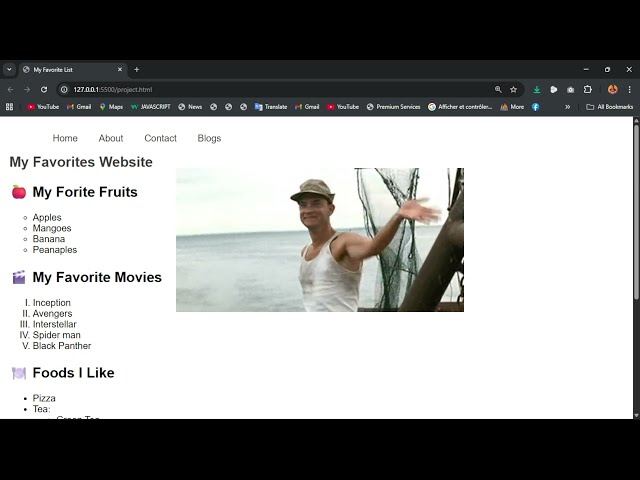The width and height of the screenshot is (640, 480).
Task: Go to the Home nav link
Action: [x=65, y=138]
